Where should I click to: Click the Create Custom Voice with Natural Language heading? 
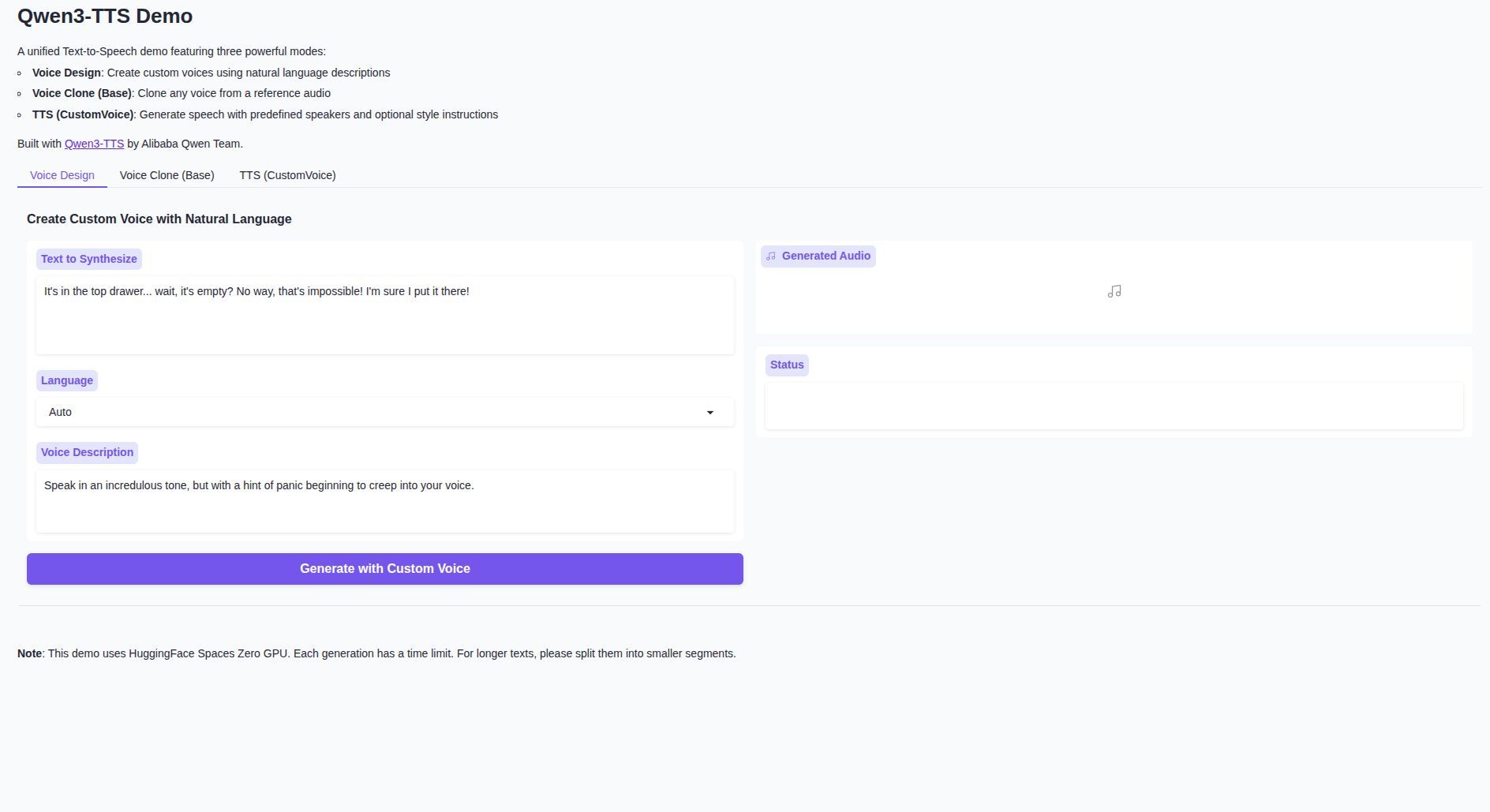159,219
